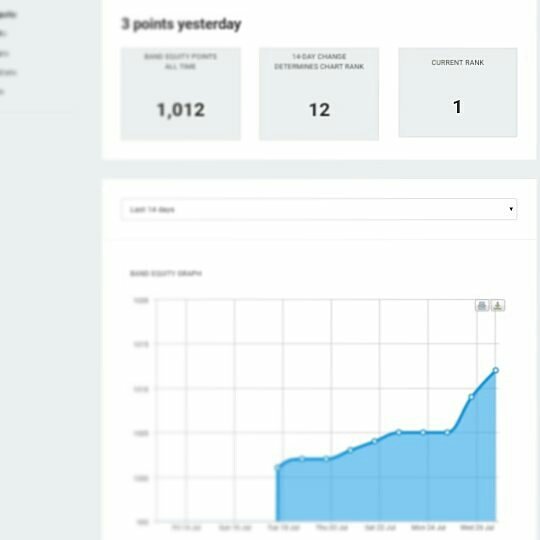
Task: Click the Band Equity Points all-time card
Action: point(181,94)
